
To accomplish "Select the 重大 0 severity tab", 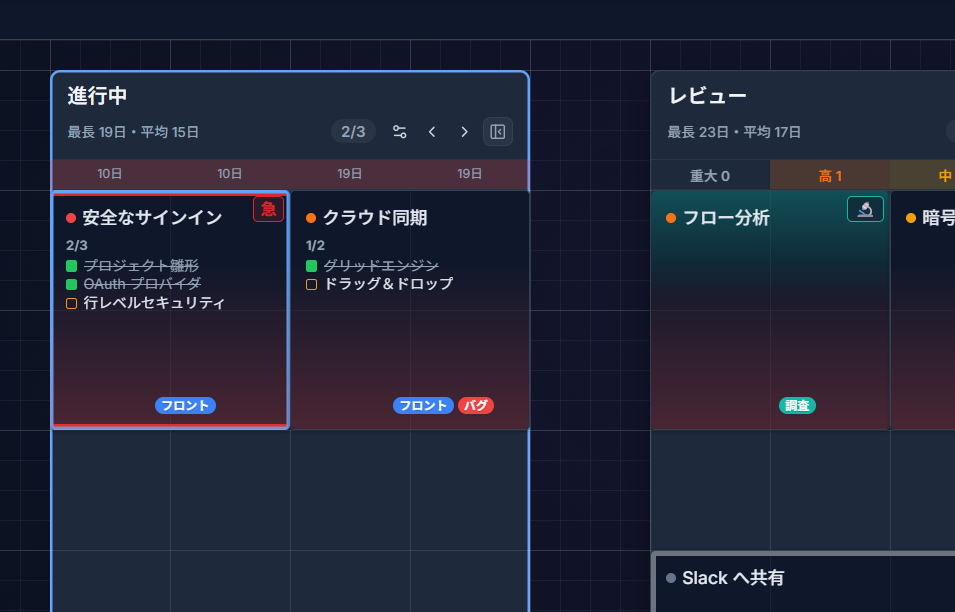I will tap(710, 175).
